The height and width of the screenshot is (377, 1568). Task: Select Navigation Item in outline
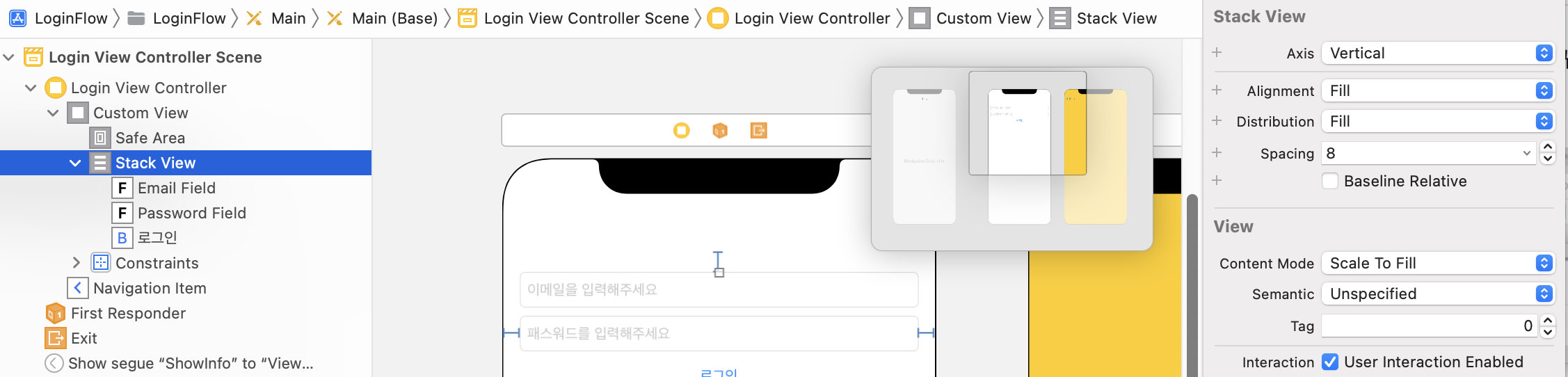pos(150,288)
